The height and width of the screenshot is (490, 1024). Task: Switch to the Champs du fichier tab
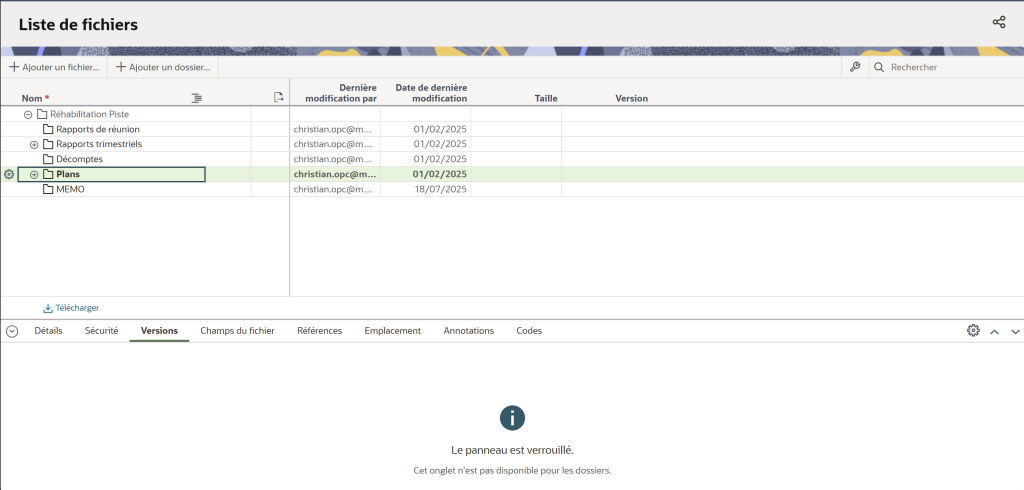click(237, 331)
